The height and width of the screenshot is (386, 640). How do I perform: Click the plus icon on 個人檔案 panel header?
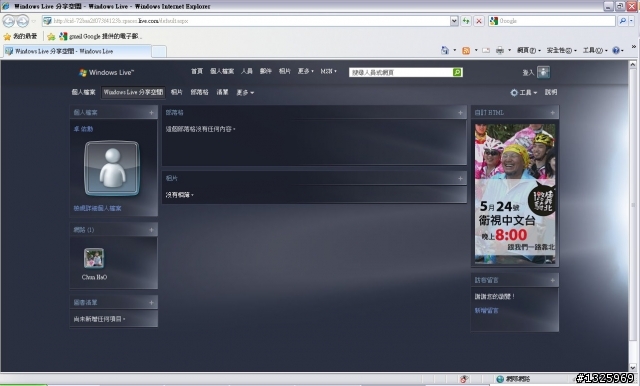click(x=151, y=113)
